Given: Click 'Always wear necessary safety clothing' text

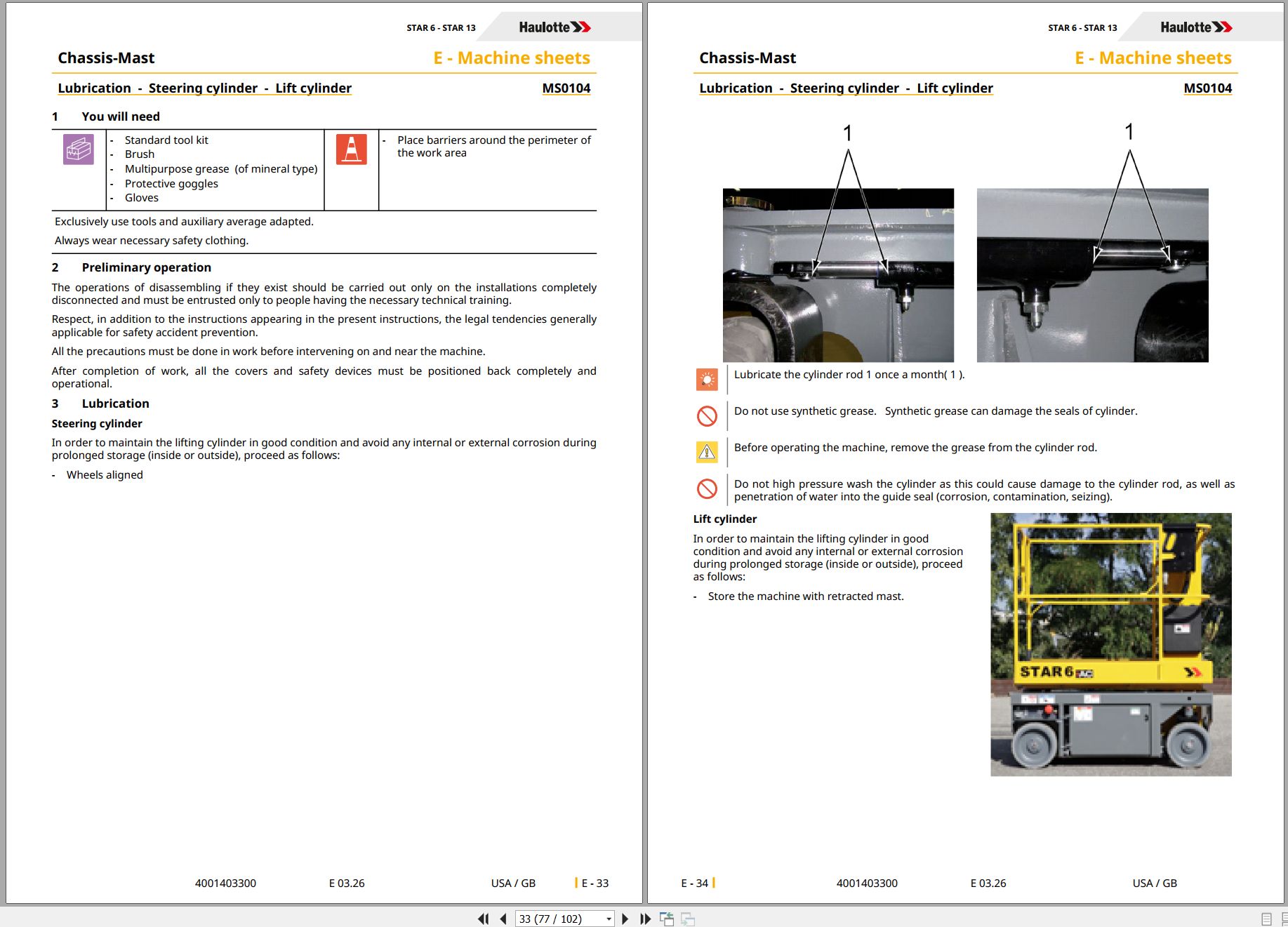Looking at the screenshot, I should (x=152, y=241).
